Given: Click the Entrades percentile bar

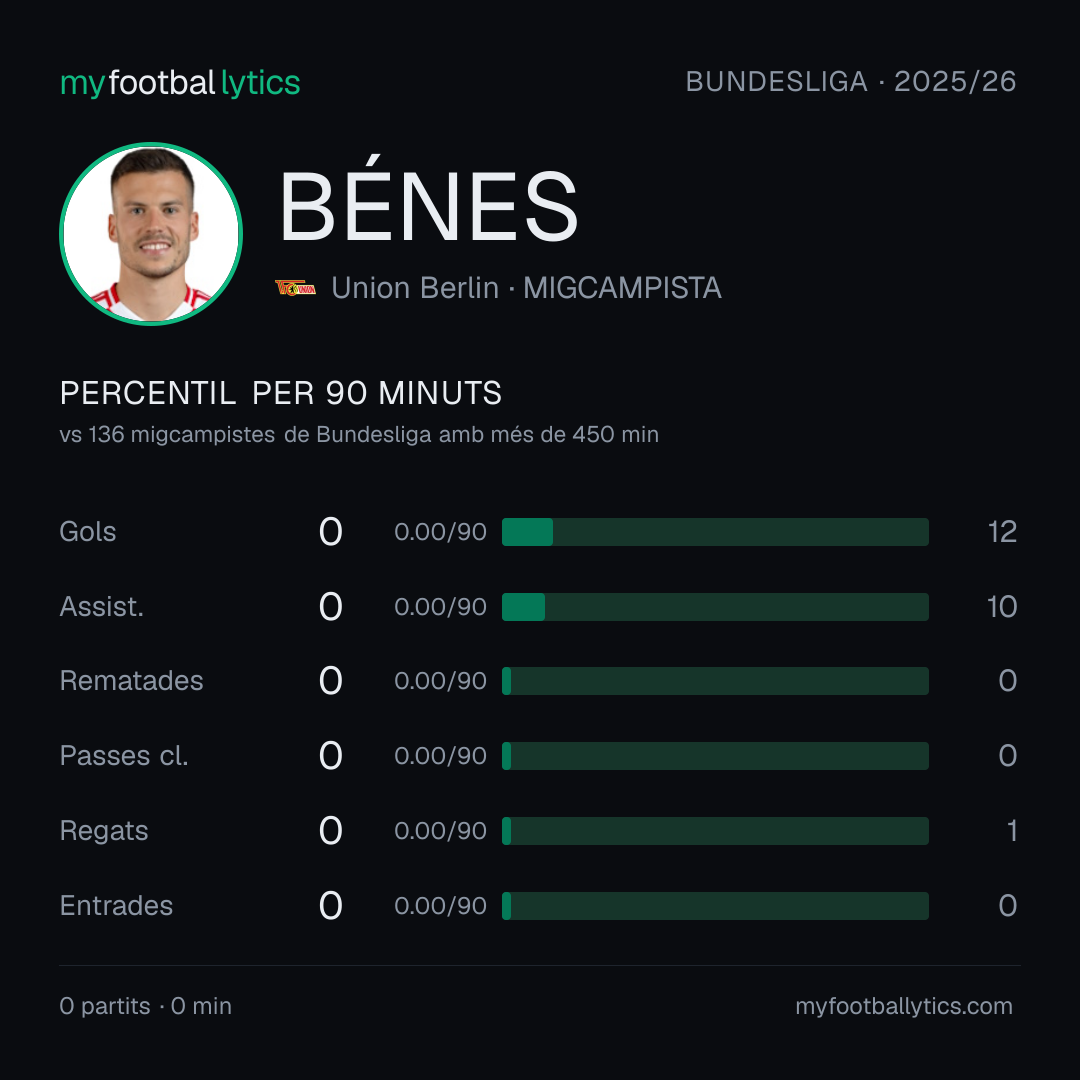Looking at the screenshot, I should [x=715, y=906].
